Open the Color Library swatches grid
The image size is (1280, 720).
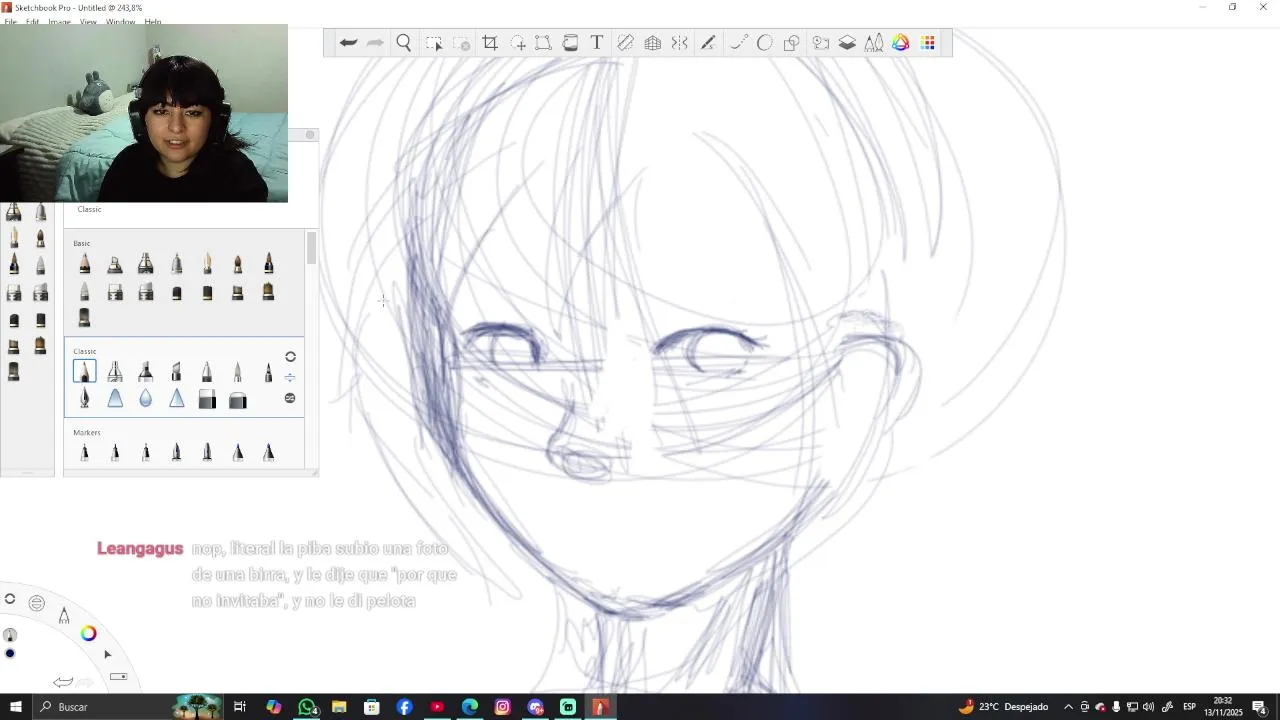click(x=928, y=43)
